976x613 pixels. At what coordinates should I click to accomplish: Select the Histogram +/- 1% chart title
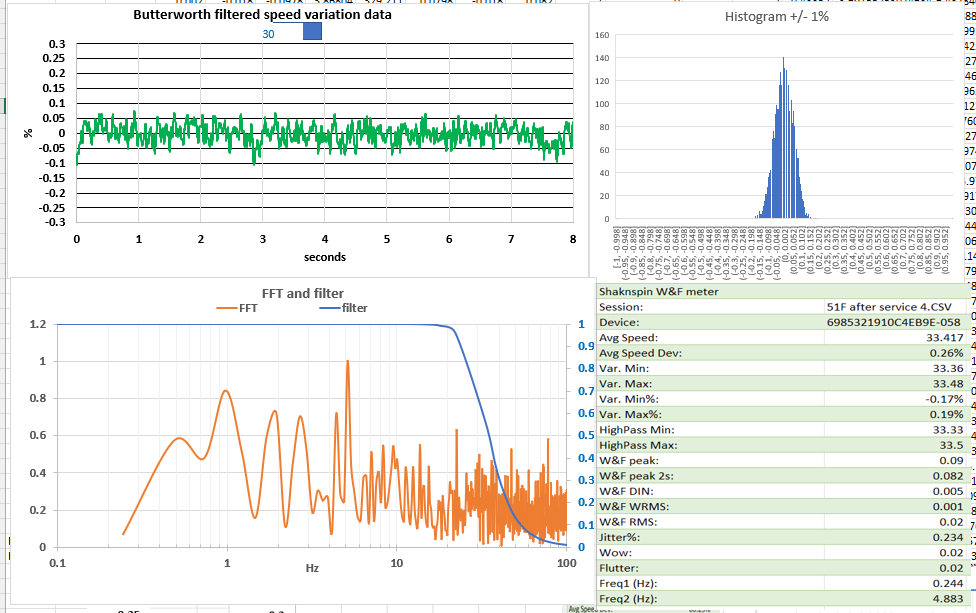[x=776, y=16]
